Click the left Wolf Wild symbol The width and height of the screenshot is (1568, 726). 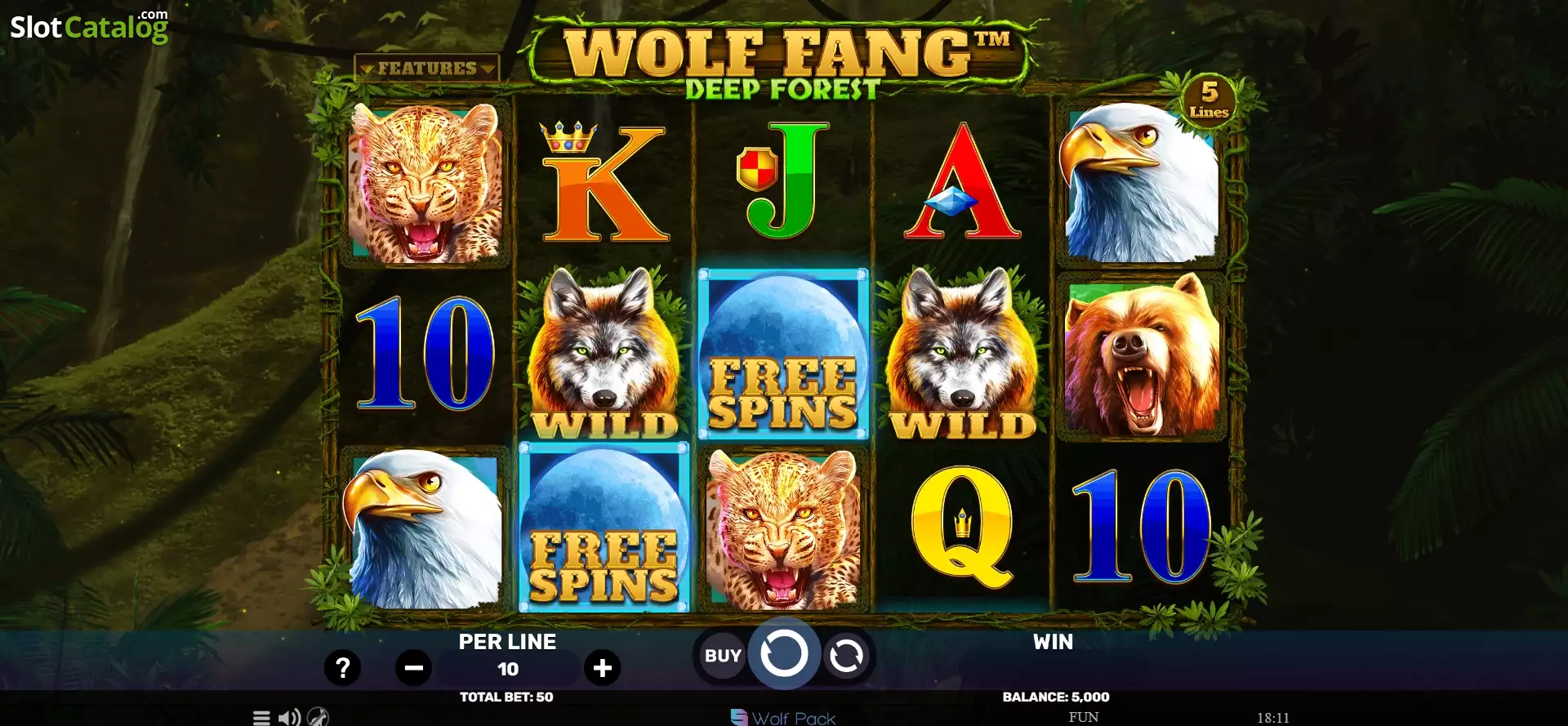[x=604, y=353]
